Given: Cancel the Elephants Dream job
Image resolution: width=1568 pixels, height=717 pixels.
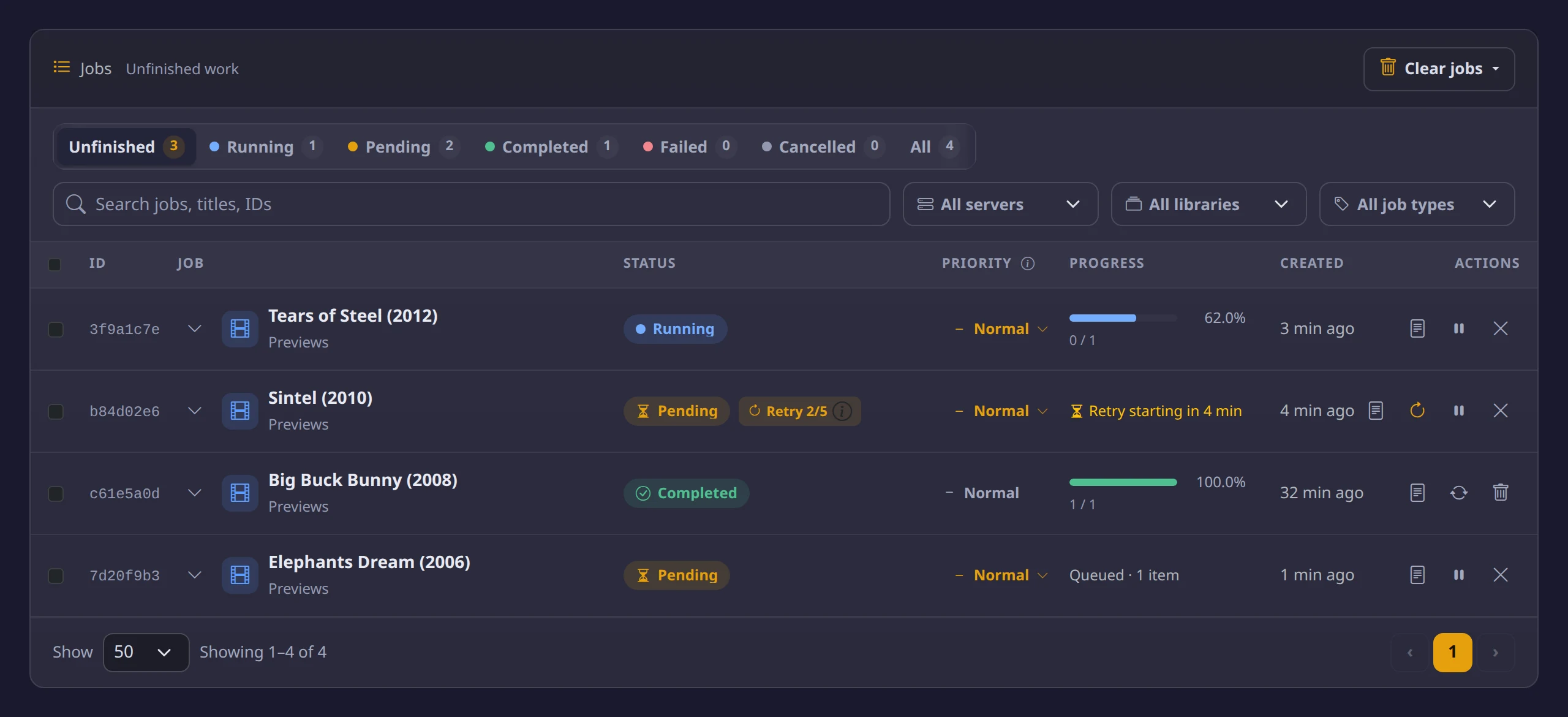Looking at the screenshot, I should click(x=1500, y=575).
